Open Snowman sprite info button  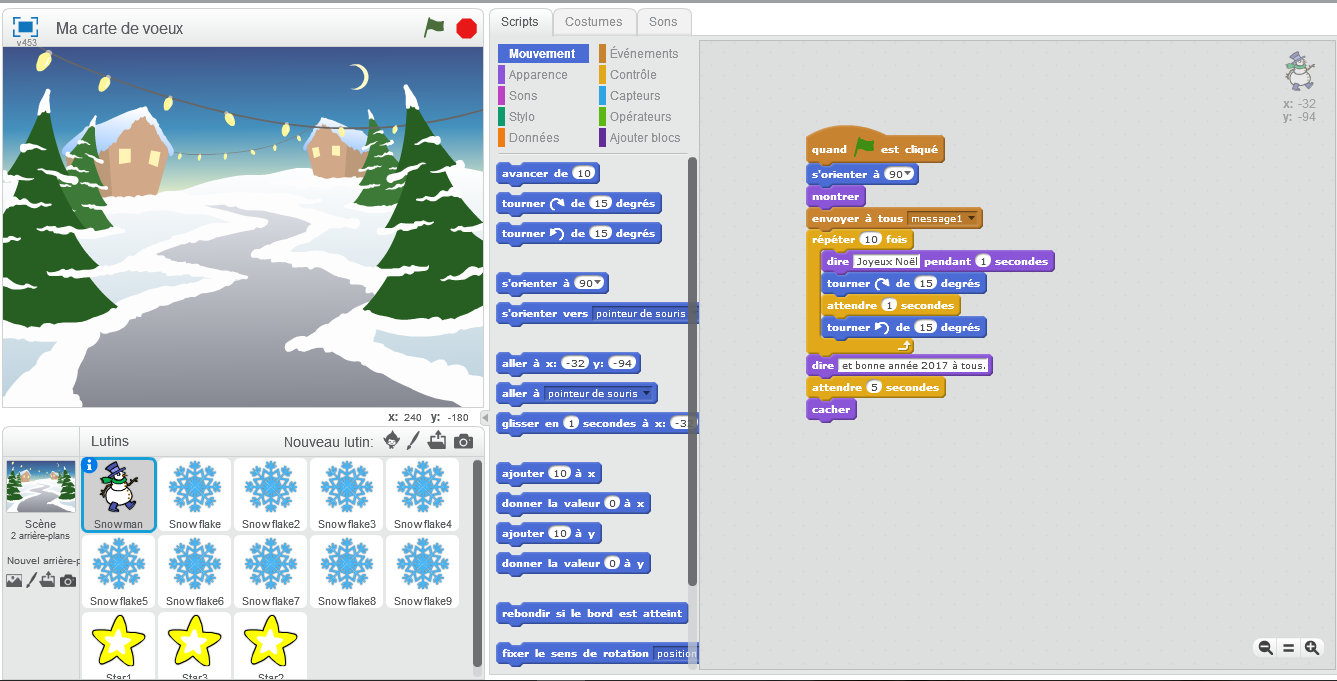click(89, 465)
